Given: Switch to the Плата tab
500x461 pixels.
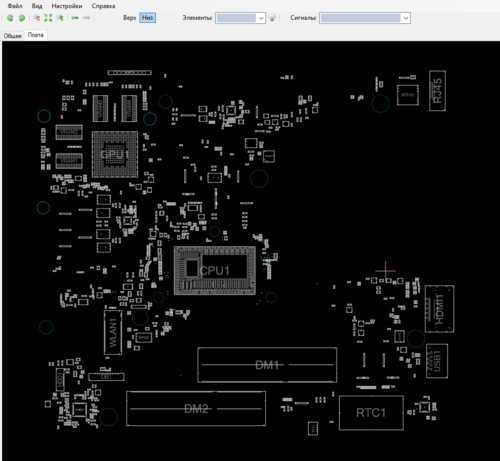Looking at the screenshot, I should coord(35,35).
